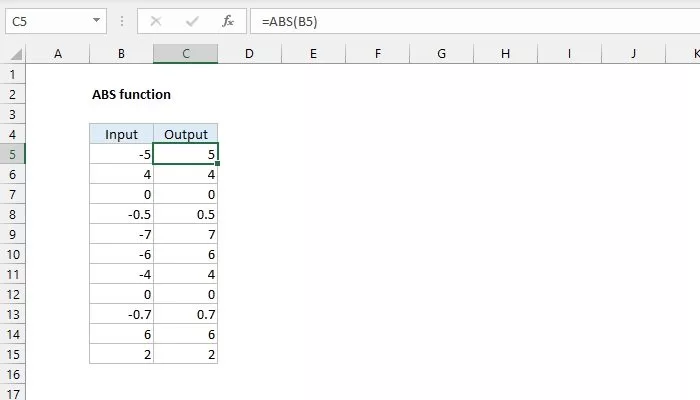Viewport: 700px width, 400px height.
Task: Select the 'ABS function' title cell
Action: click(130, 95)
